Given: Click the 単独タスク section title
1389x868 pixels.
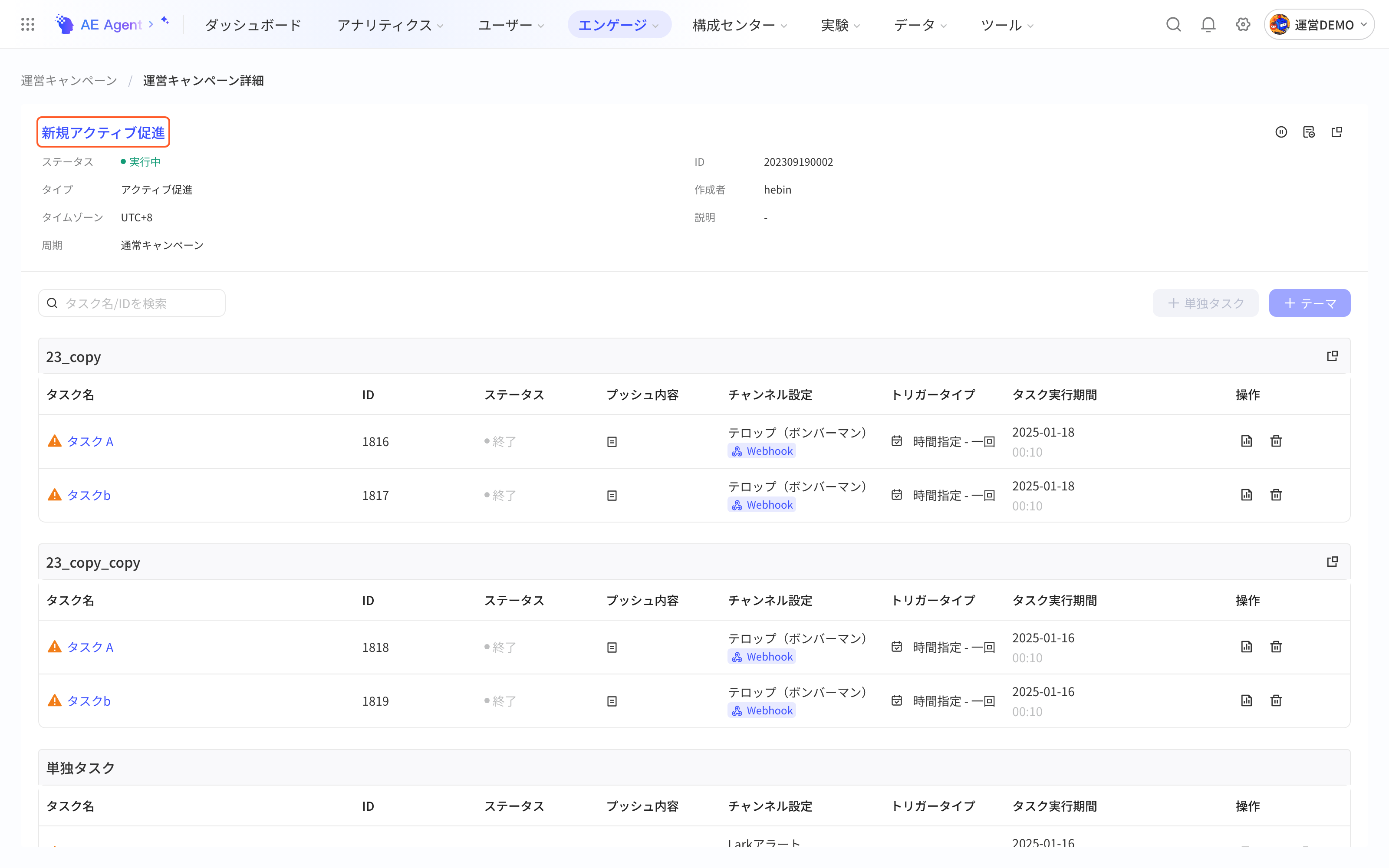Looking at the screenshot, I should click(80, 768).
